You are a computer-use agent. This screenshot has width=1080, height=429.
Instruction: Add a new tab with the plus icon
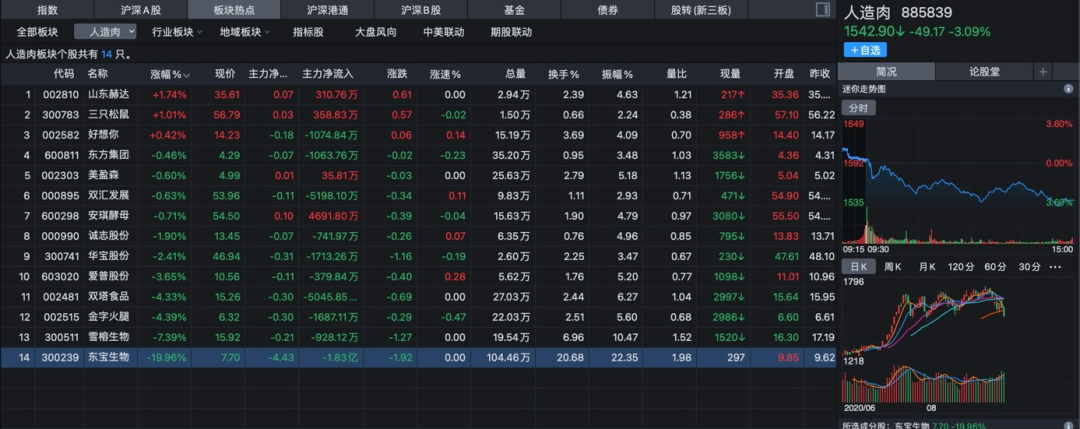click(x=1043, y=72)
